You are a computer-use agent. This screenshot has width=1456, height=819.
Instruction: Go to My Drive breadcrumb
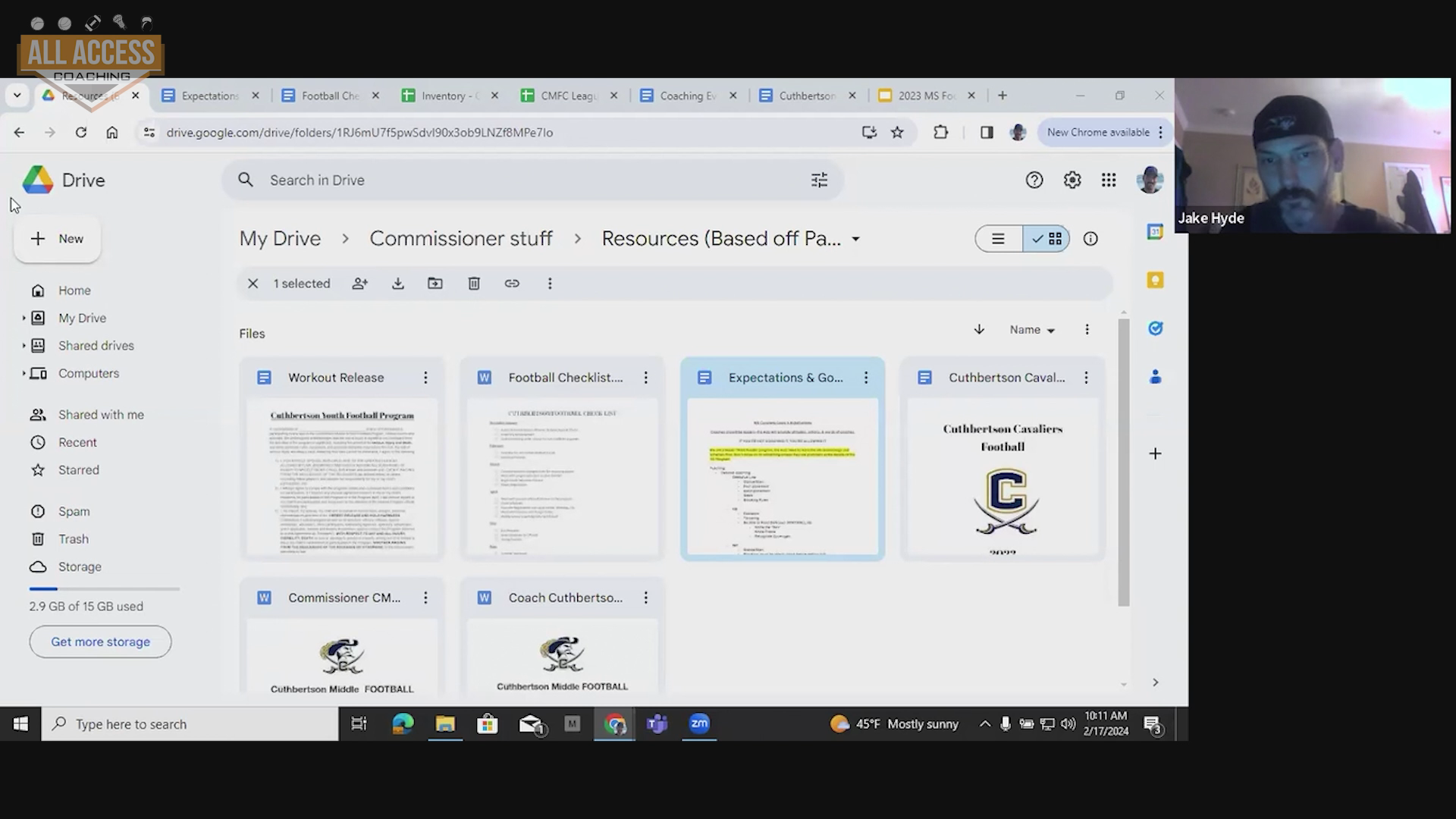[280, 239]
